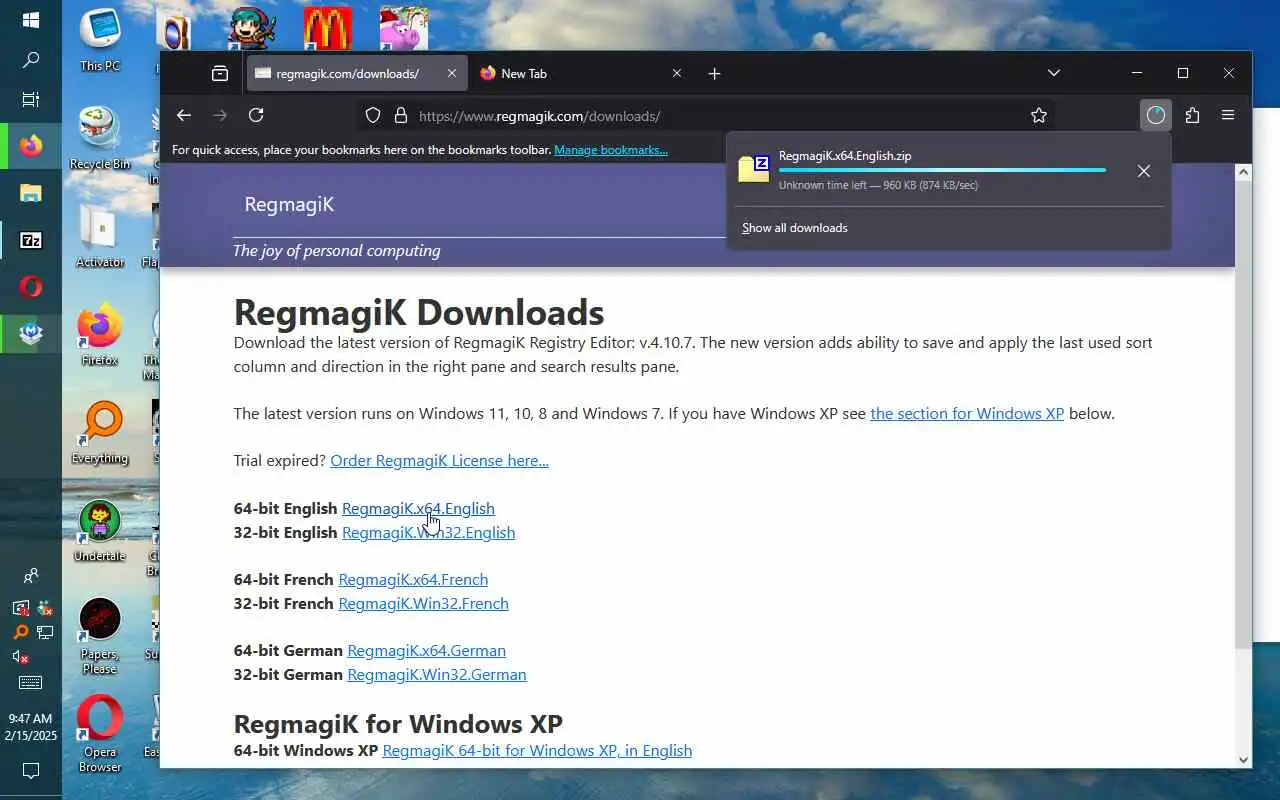
Task: Click the muted volume tray icon
Action: [20, 657]
